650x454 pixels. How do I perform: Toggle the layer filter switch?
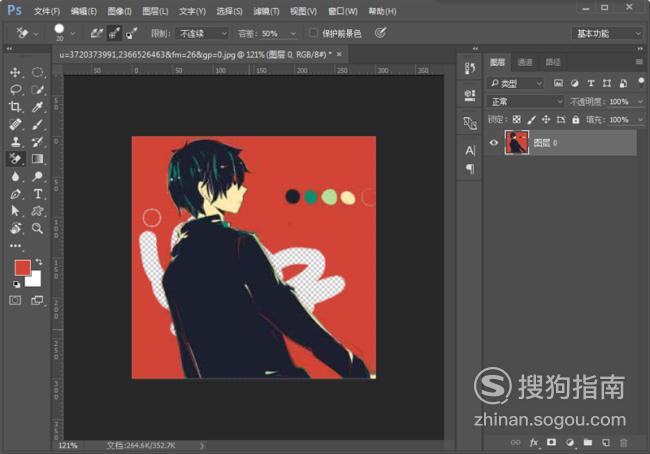[641, 80]
